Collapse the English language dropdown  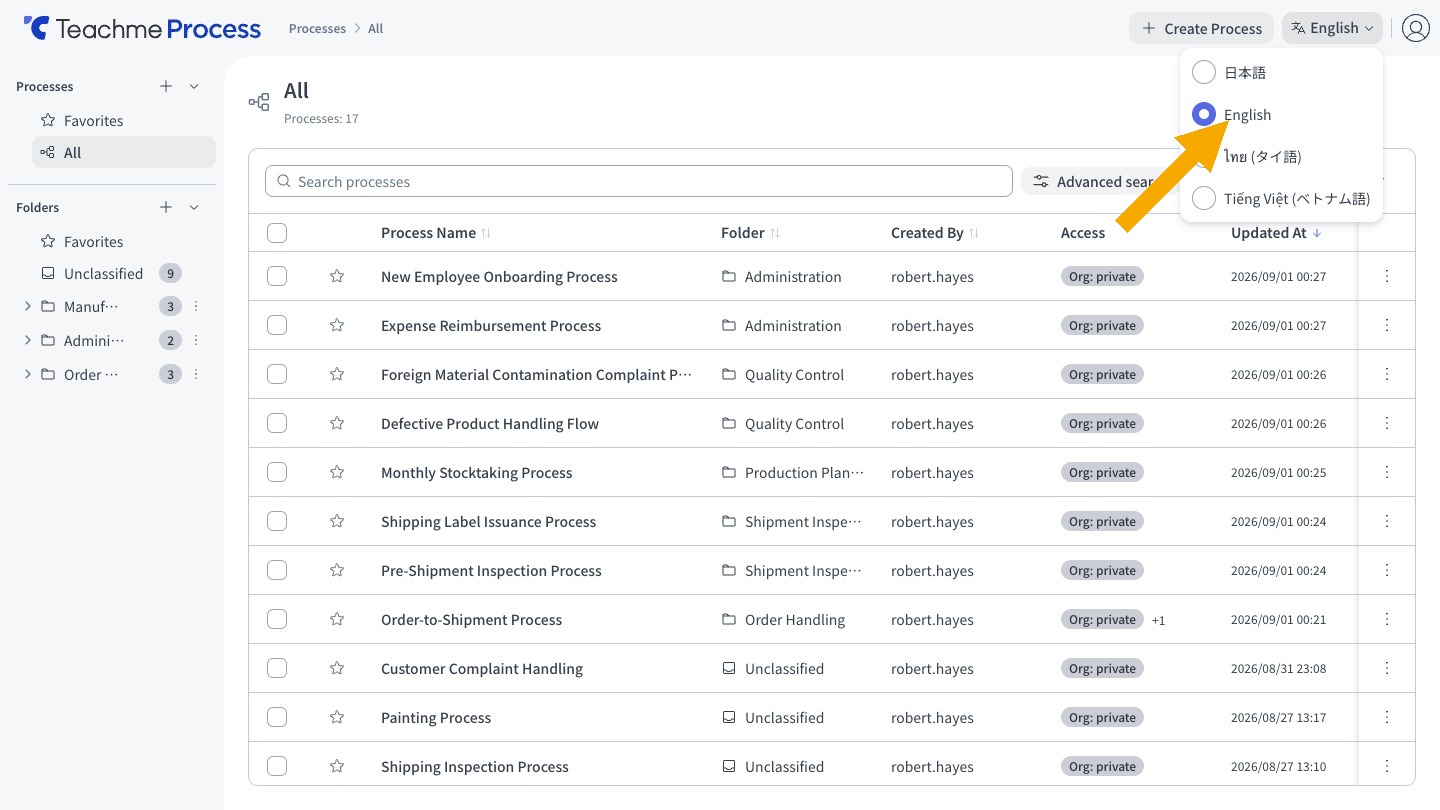[1332, 28]
